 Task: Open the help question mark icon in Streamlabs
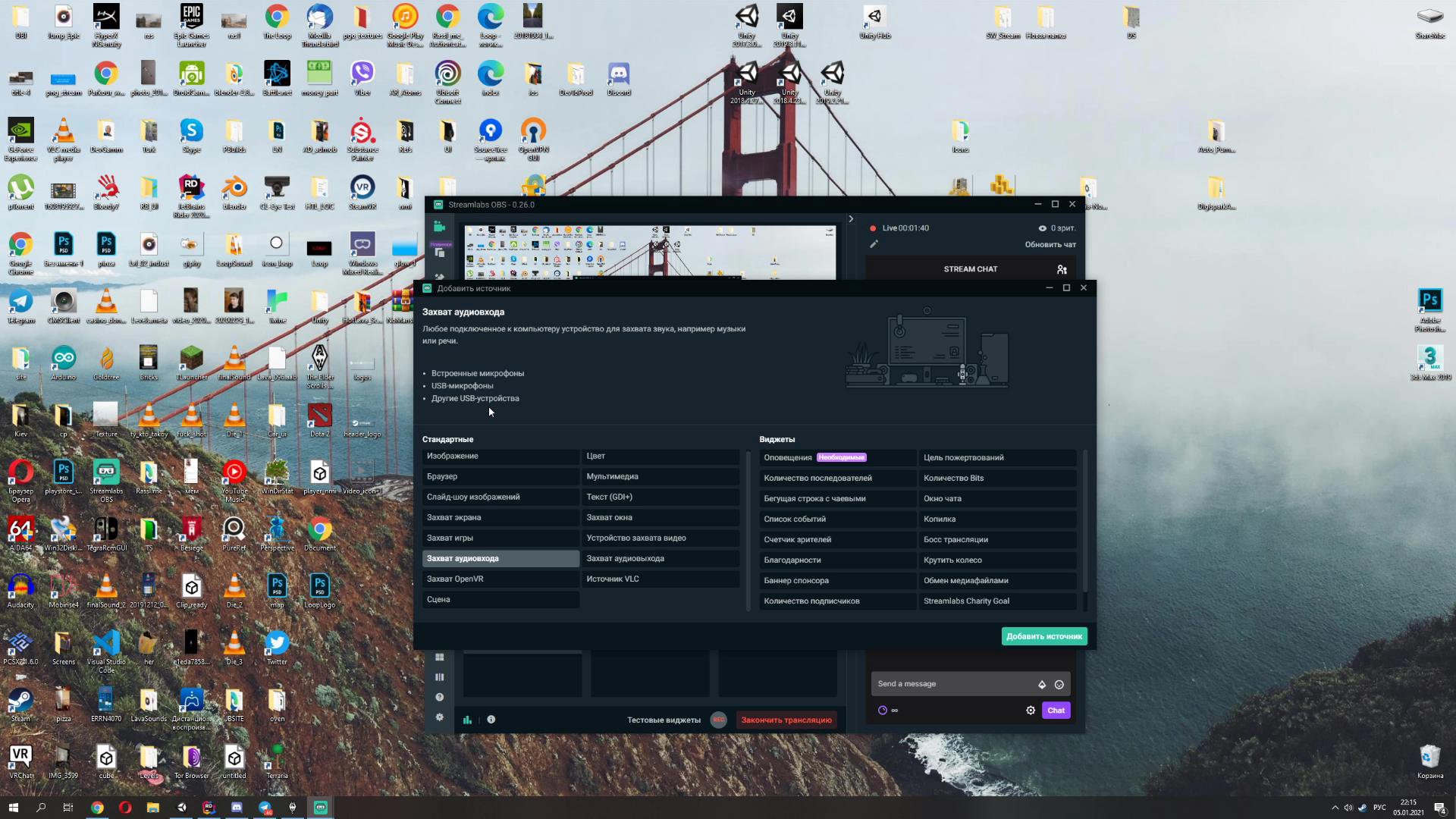click(439, 697)
